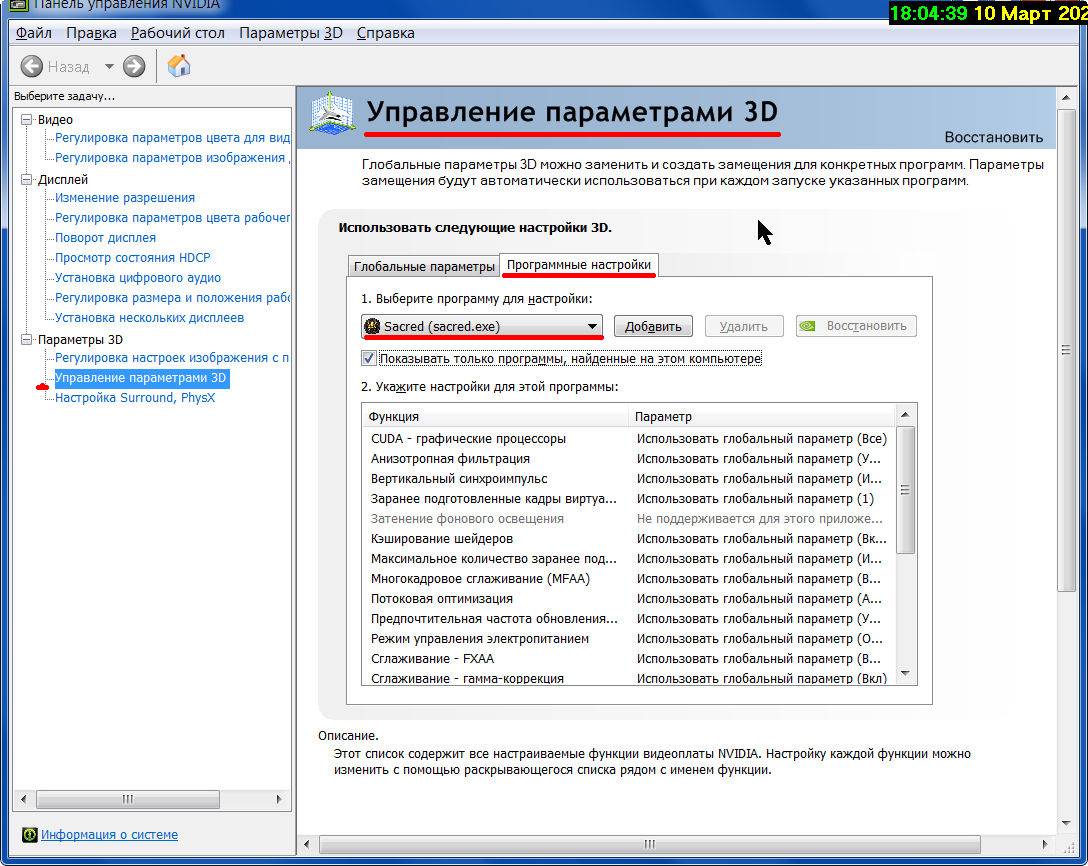Select Регулировка размера и положения item
The image size is (1088, 866).
point(172,298)
